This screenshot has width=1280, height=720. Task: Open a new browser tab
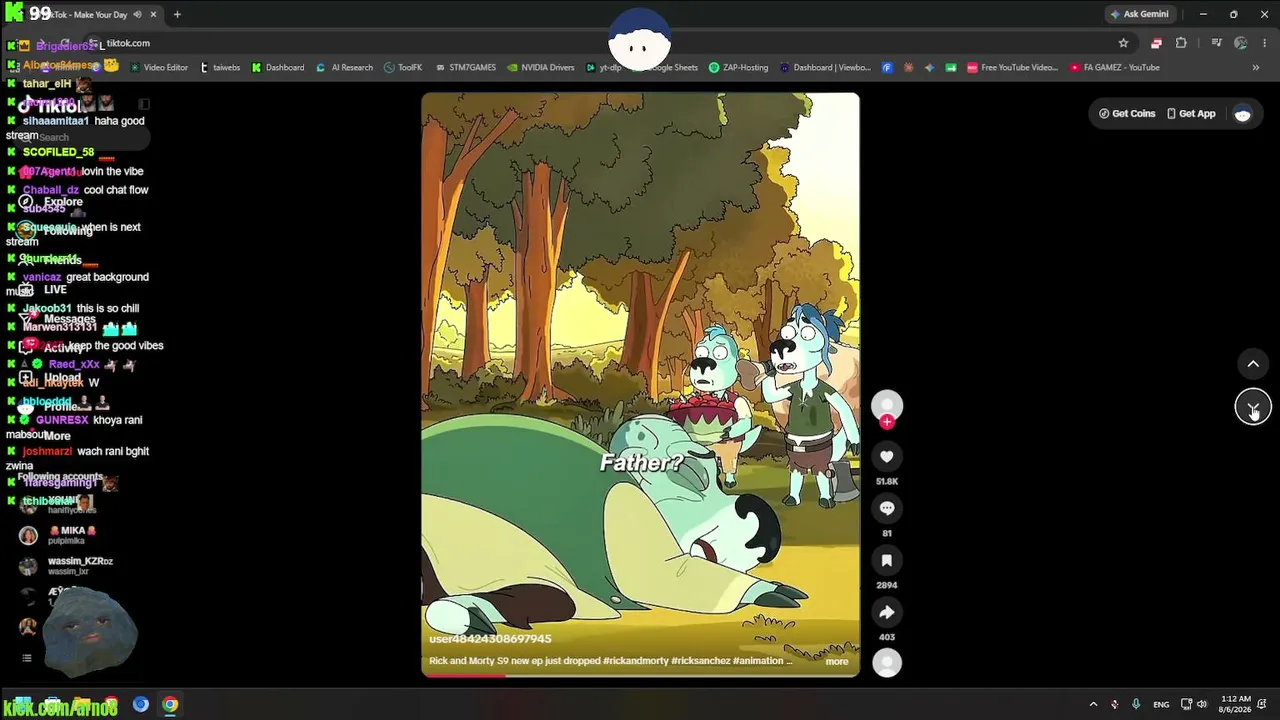[x=177, y=15]
